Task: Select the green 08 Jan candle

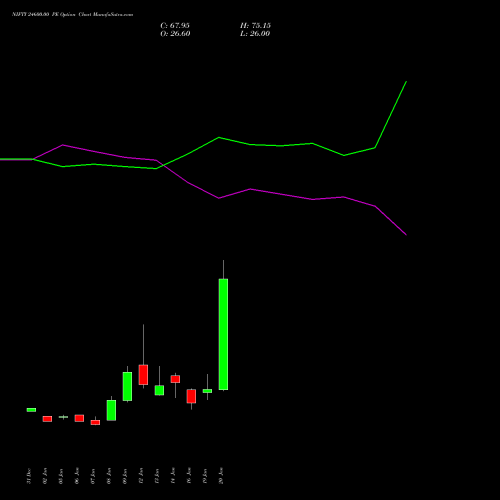Action: (111, 410)
